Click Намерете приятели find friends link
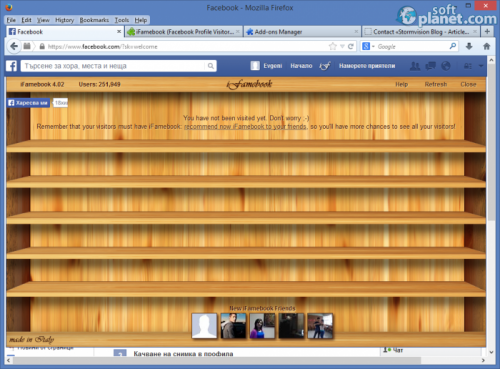This screenshot has height=369, width=500. 367,66
